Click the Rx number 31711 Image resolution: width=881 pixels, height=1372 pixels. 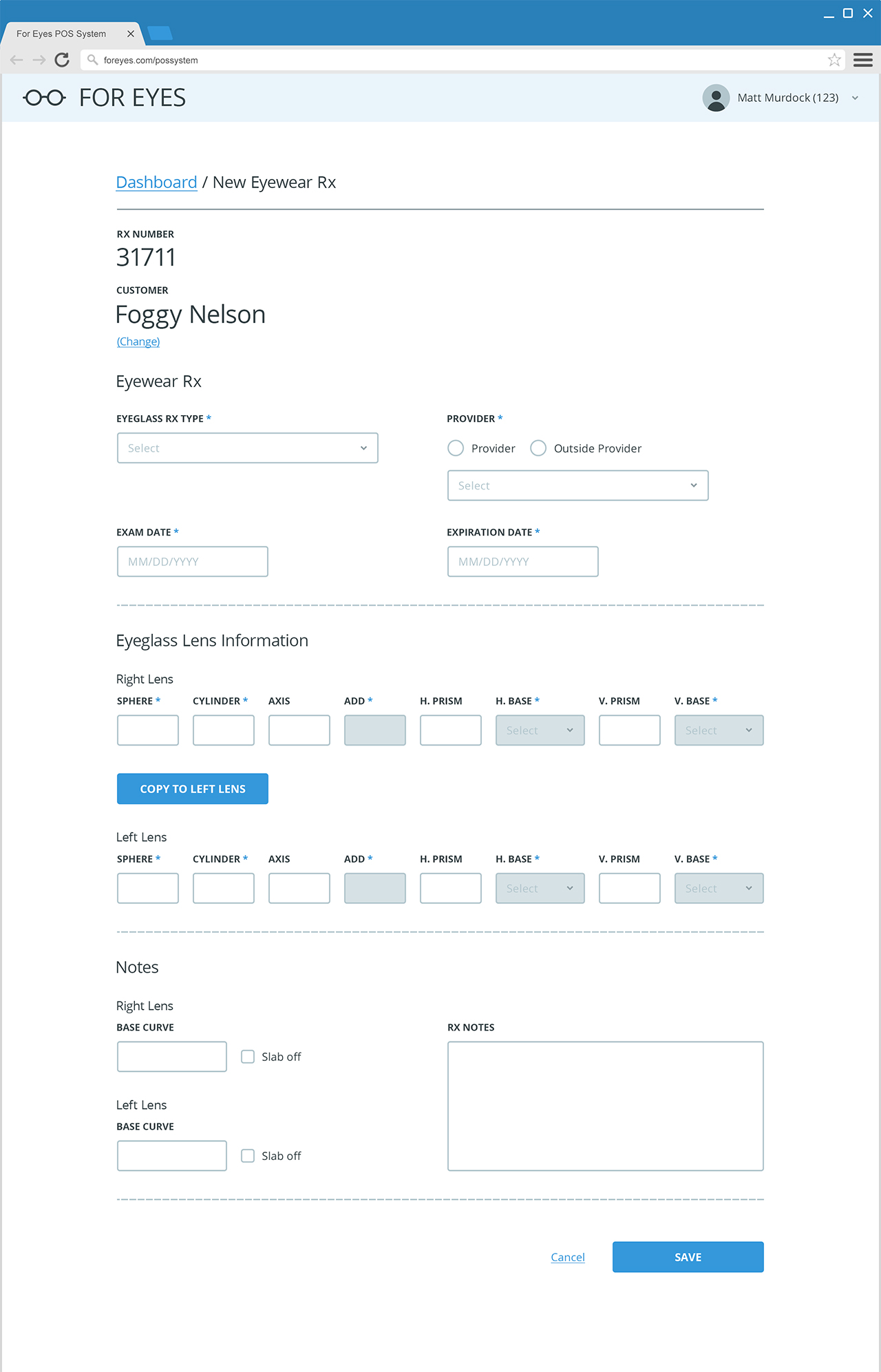coord(146,257)
